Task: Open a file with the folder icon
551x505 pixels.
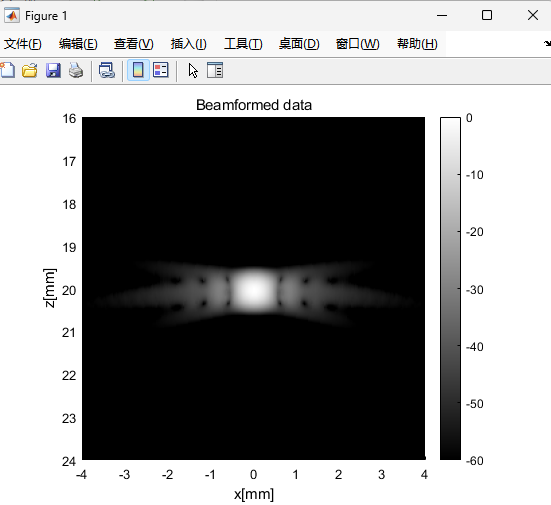Action: (x=30, y=70)
